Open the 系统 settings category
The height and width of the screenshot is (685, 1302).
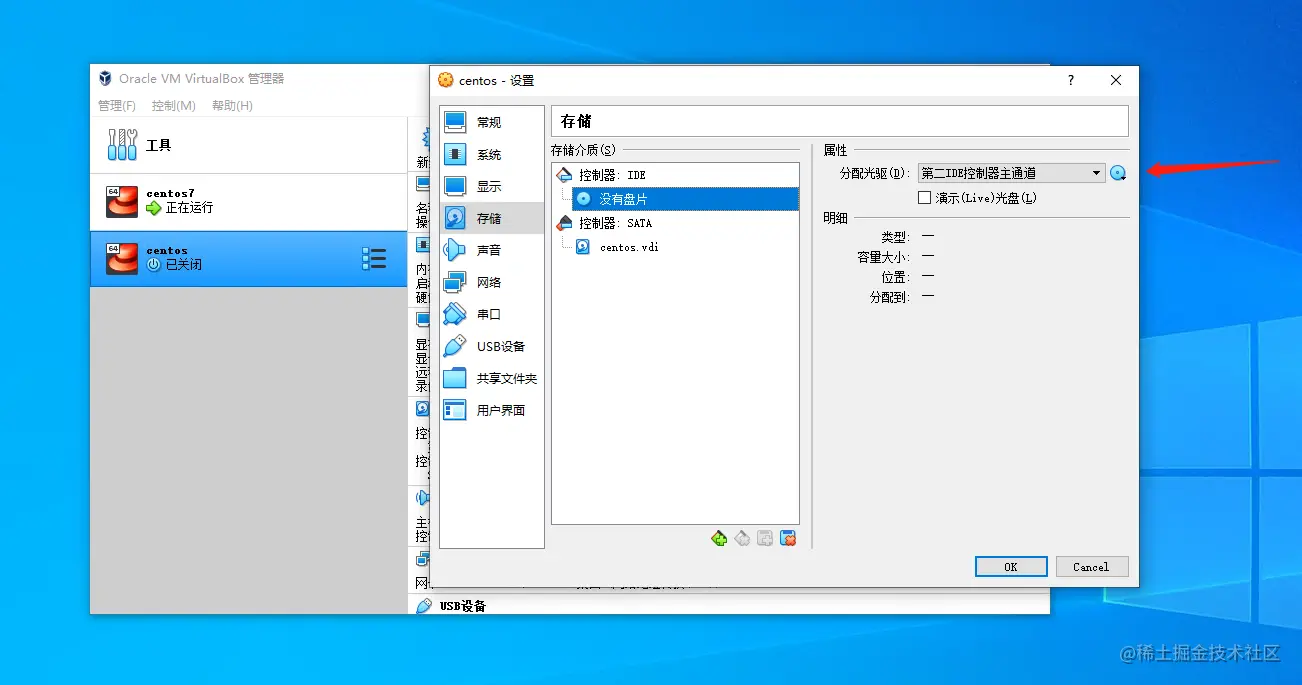pos(491,155)
